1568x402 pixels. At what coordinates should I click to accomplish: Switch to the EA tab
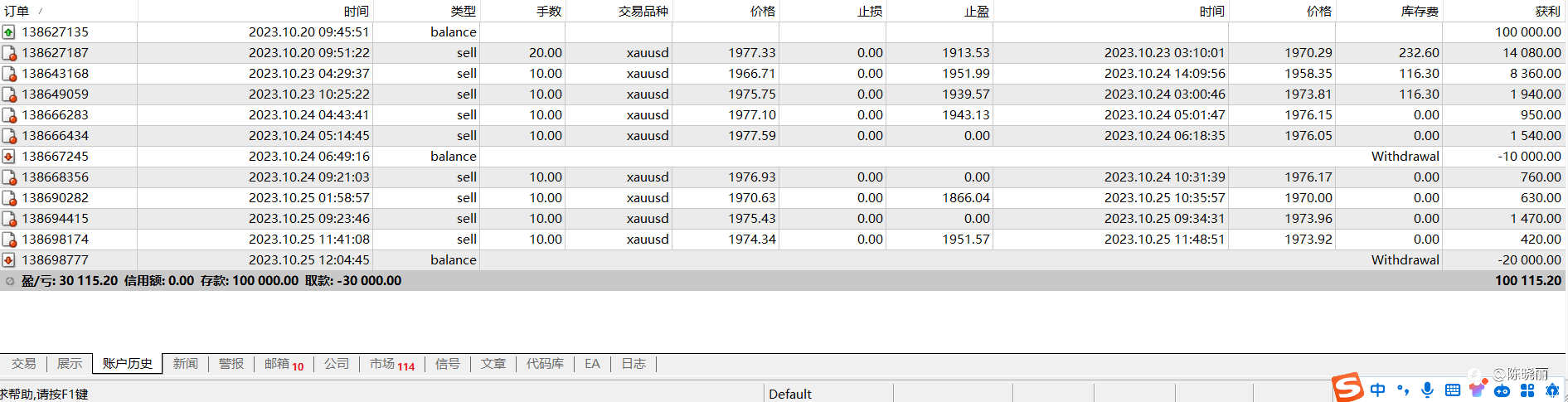click(592, 364)
